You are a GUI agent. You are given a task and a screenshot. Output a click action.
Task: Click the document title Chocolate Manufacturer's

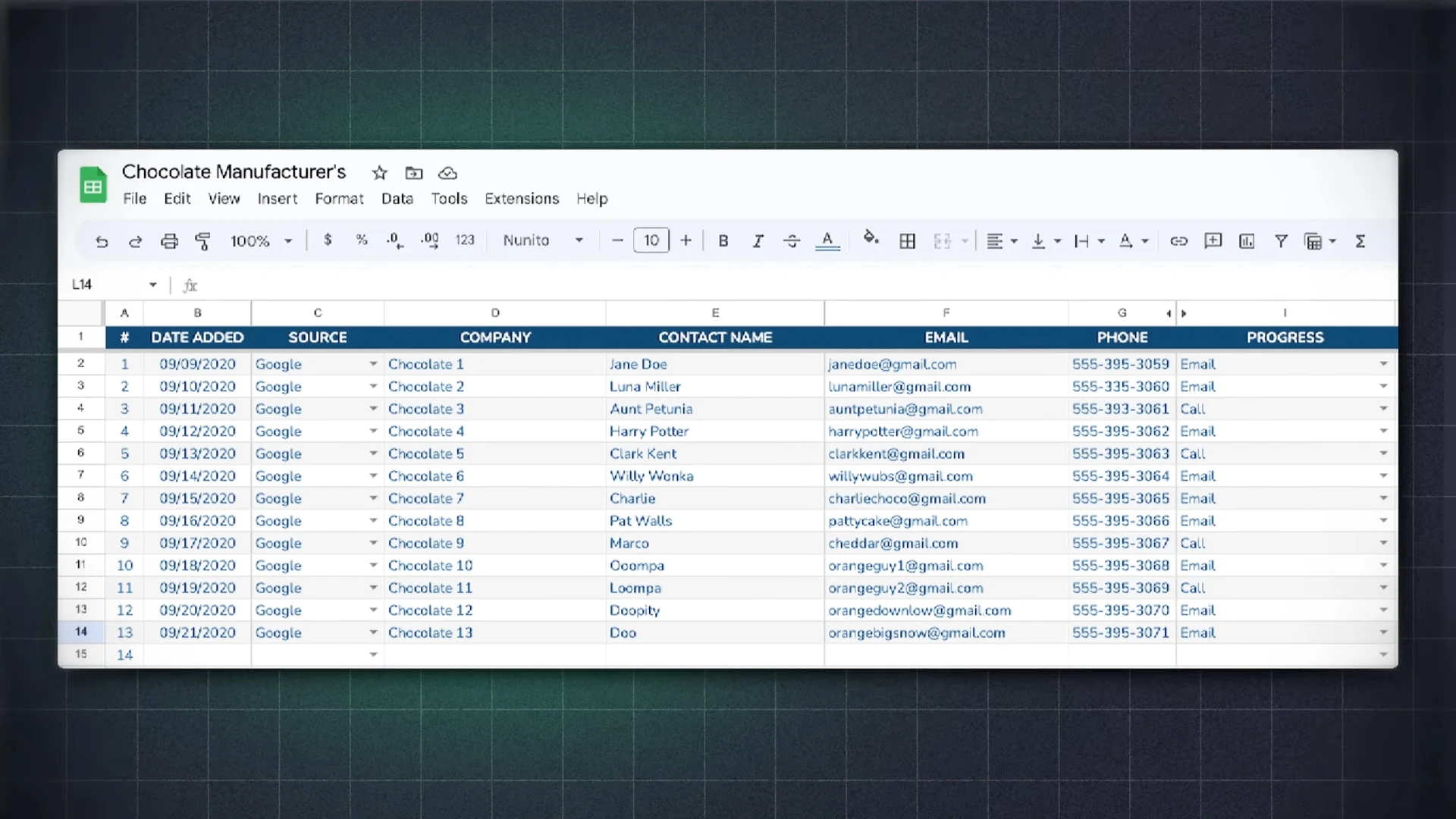[234, 172]
